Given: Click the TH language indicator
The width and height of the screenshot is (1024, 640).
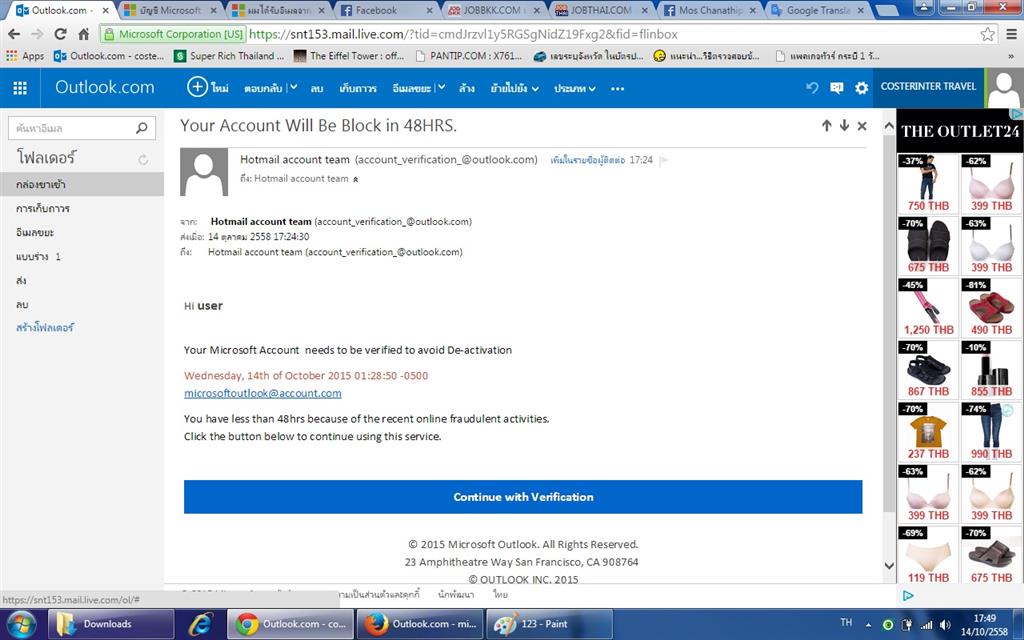Looking at the screenshot, I should coord(846,622).
